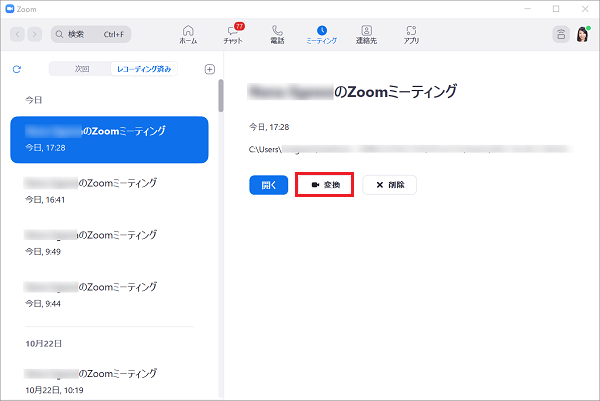
Task: Click the meeting list scrollbar
Action: [x=221, y=96]
